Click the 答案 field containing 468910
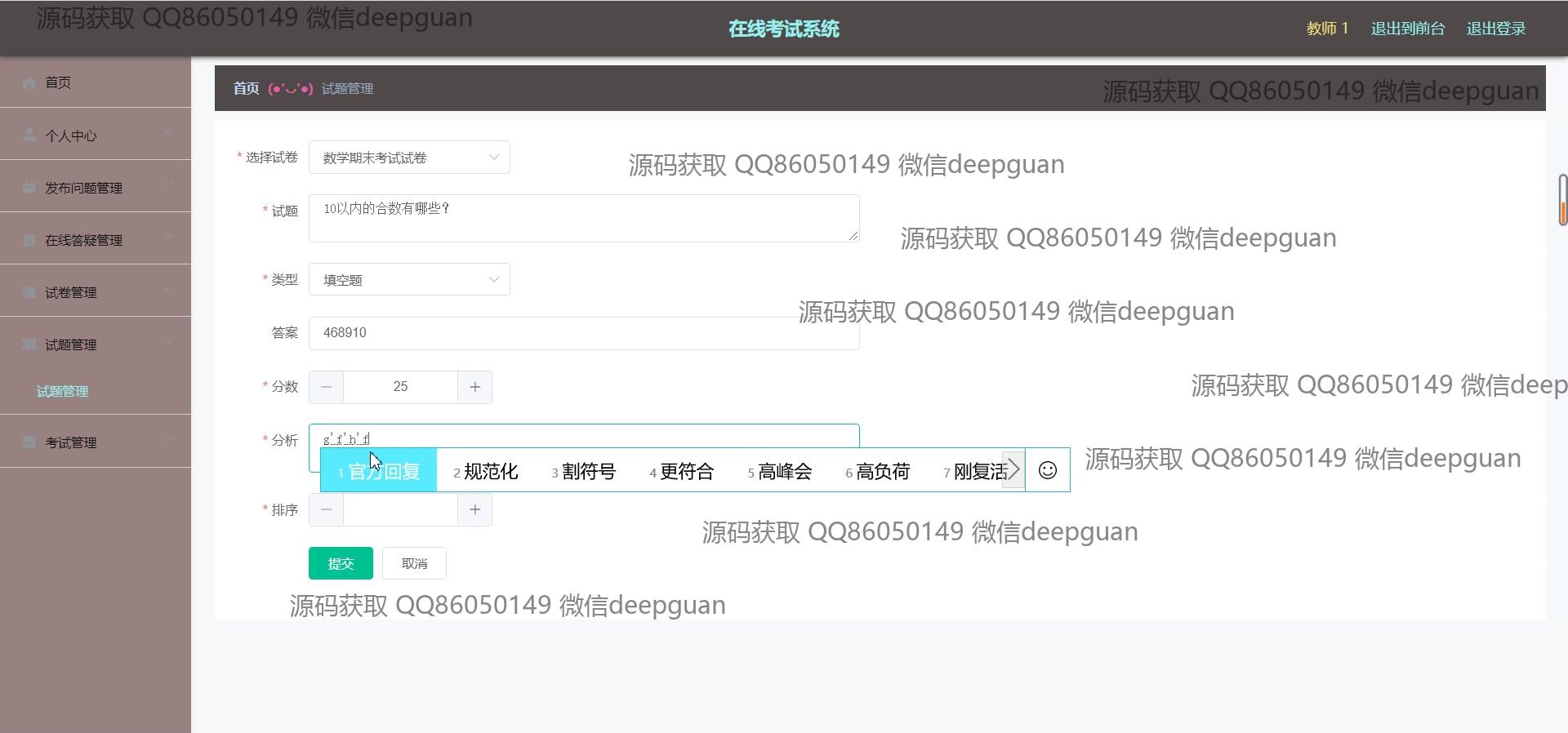The image size is (1568, 733). coord(584,333)
